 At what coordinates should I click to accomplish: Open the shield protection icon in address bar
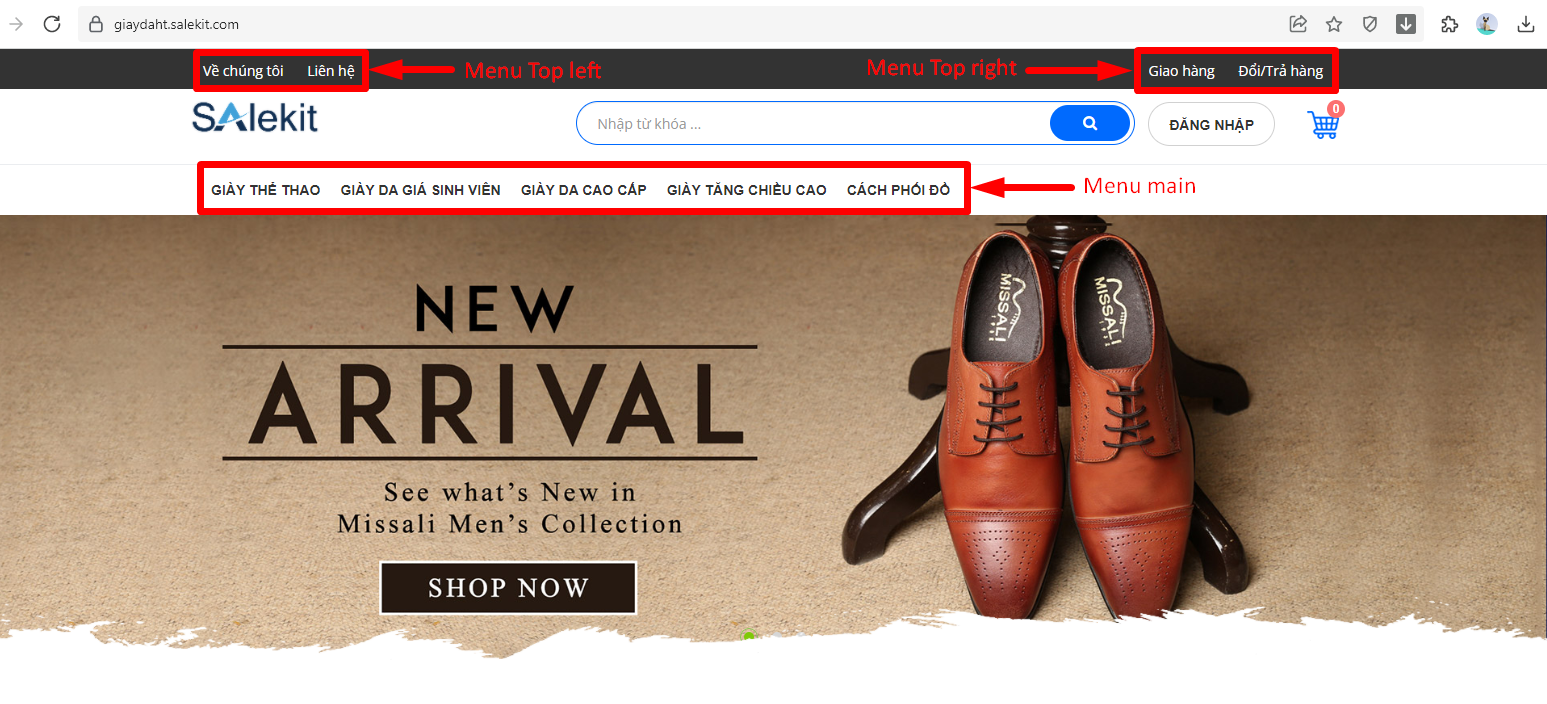click(1370, 24)
